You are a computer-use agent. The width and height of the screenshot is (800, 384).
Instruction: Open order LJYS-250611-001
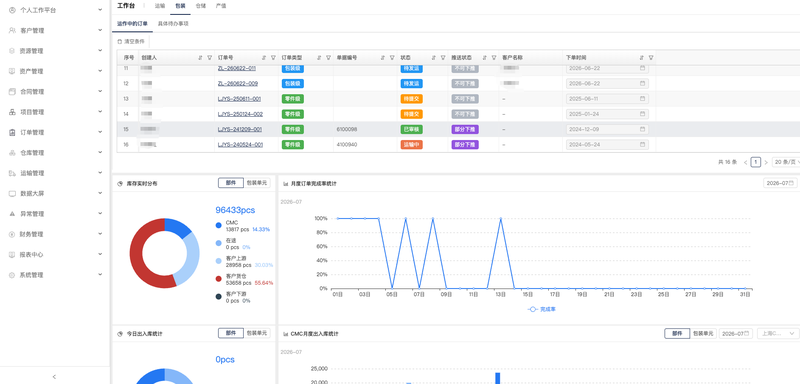[240, 98]
